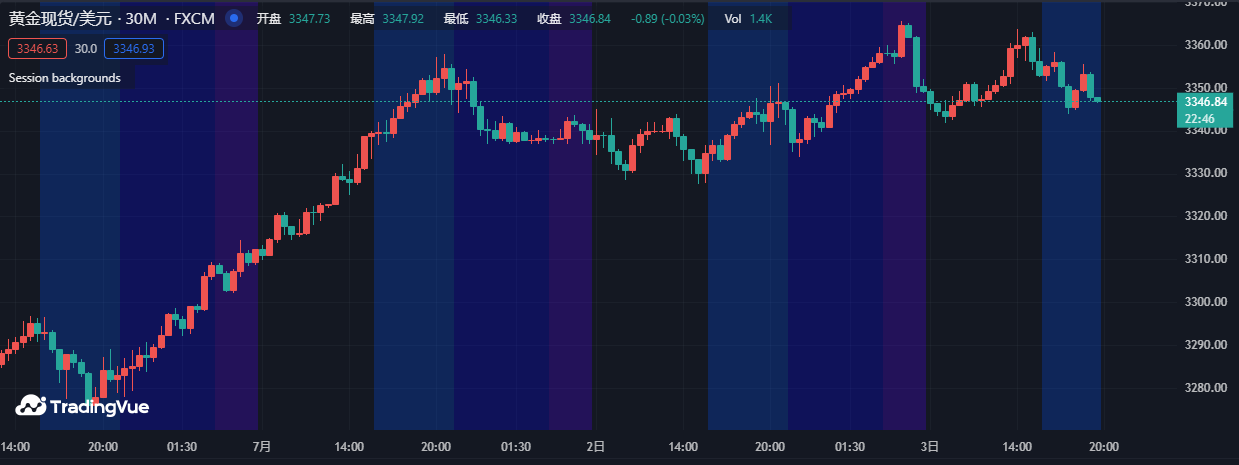Click the 7月 date marker on time axis
The width and height of the screenshot is (1239, 465).
pyautogui.click(x=263, y=447)
